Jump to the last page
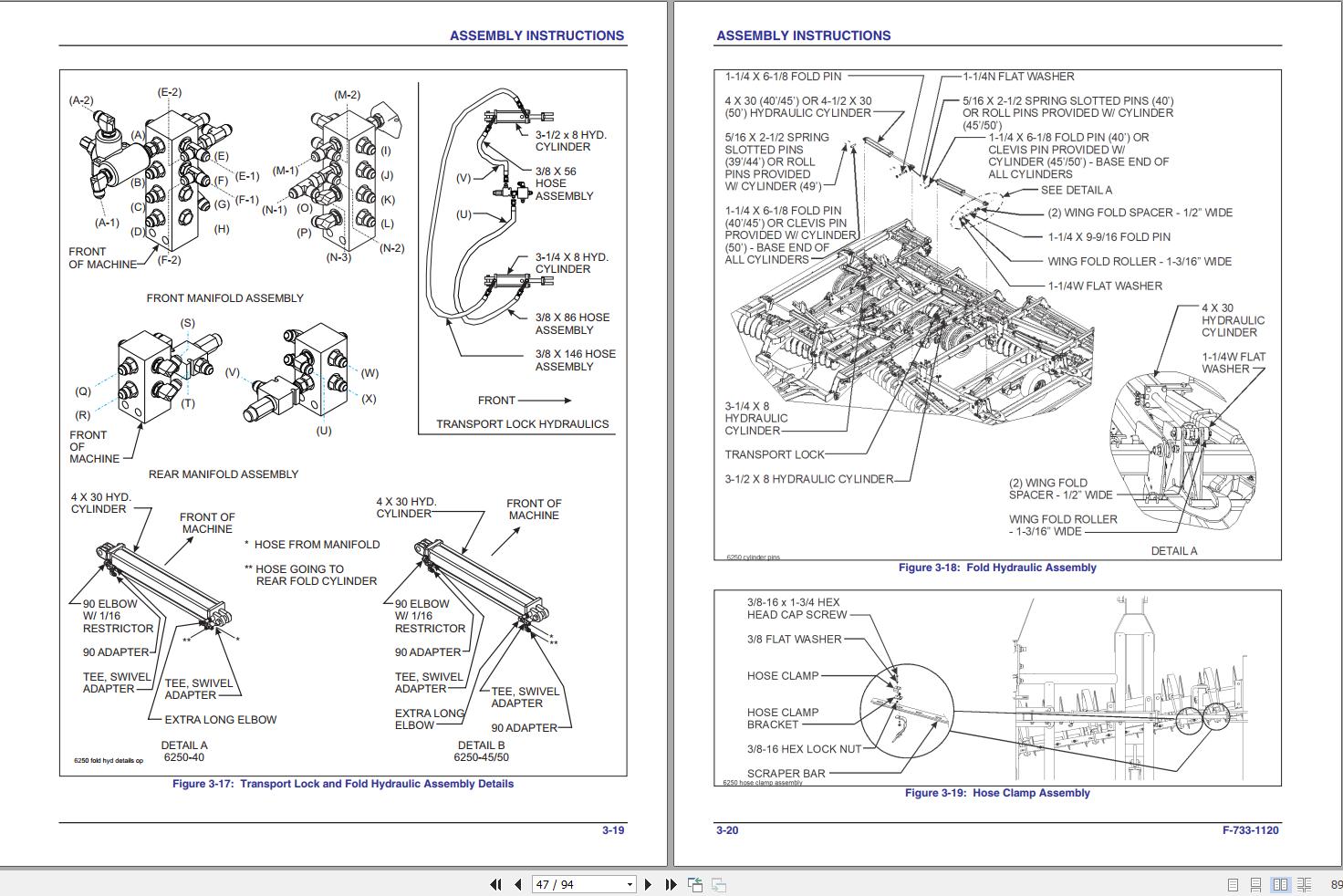 pos(670,884)
